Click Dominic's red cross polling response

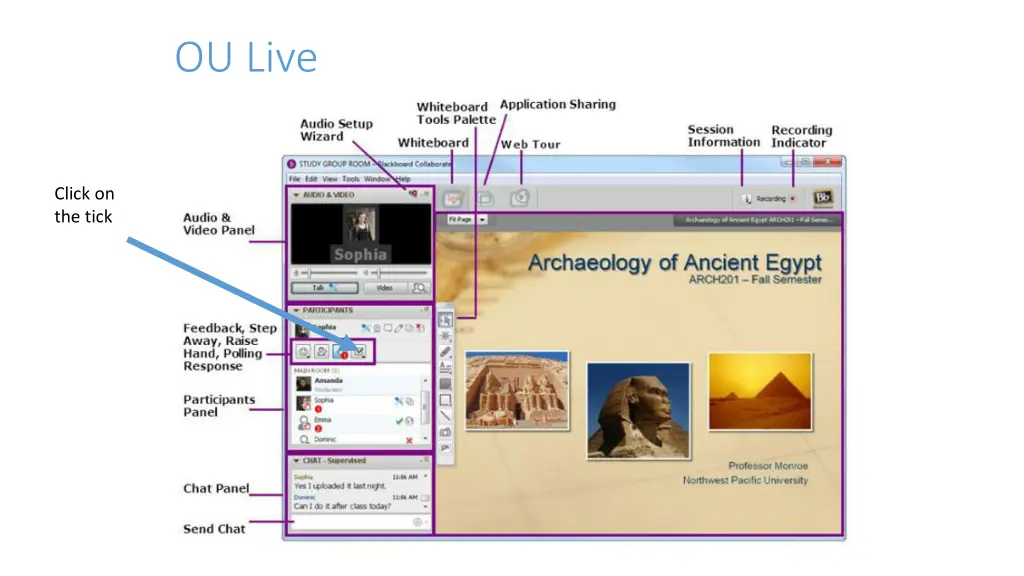click(409, 441)
